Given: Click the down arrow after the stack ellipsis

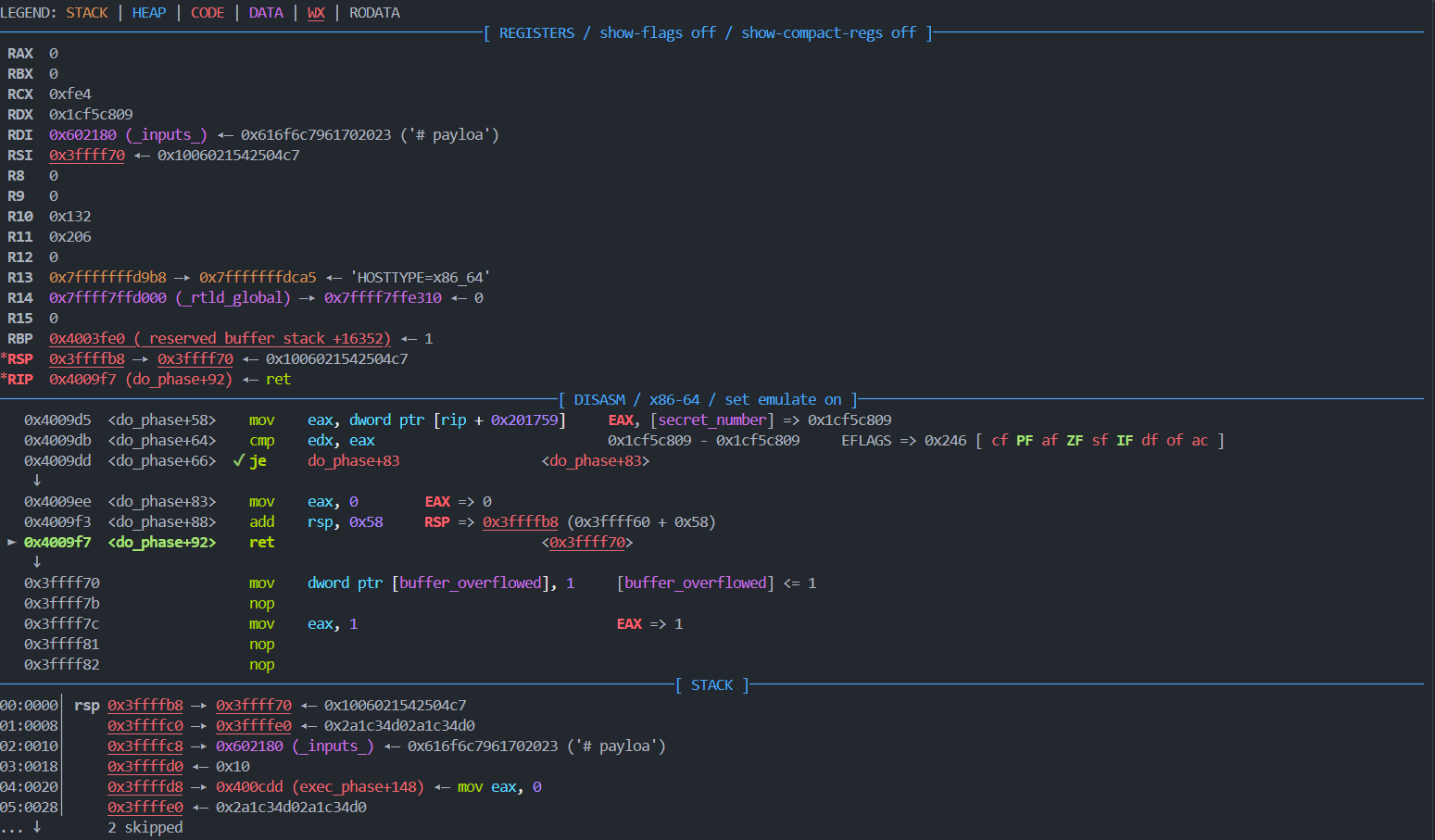Looking at the screenshot, I should tap(37, 827).
